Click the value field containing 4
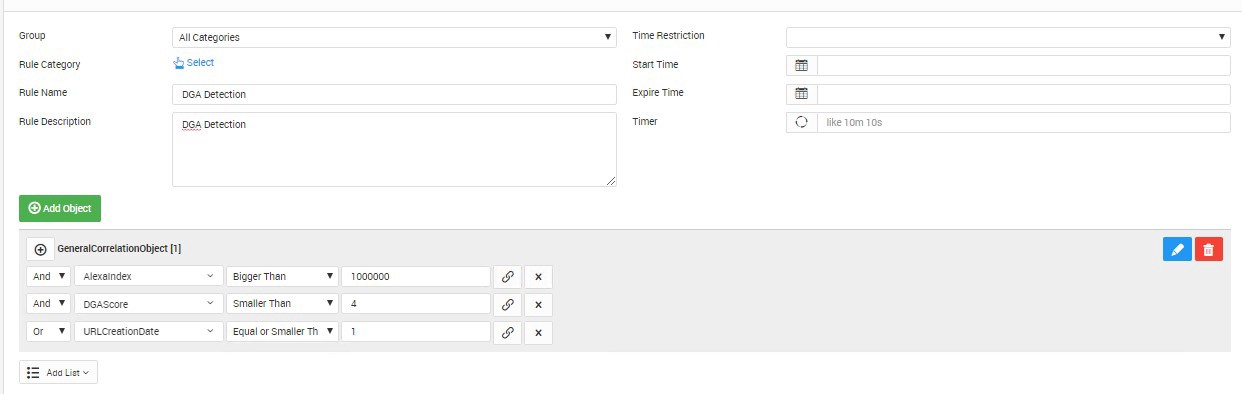The width and height of the screenshot is (1242, 394). click(x=416, y=303)
